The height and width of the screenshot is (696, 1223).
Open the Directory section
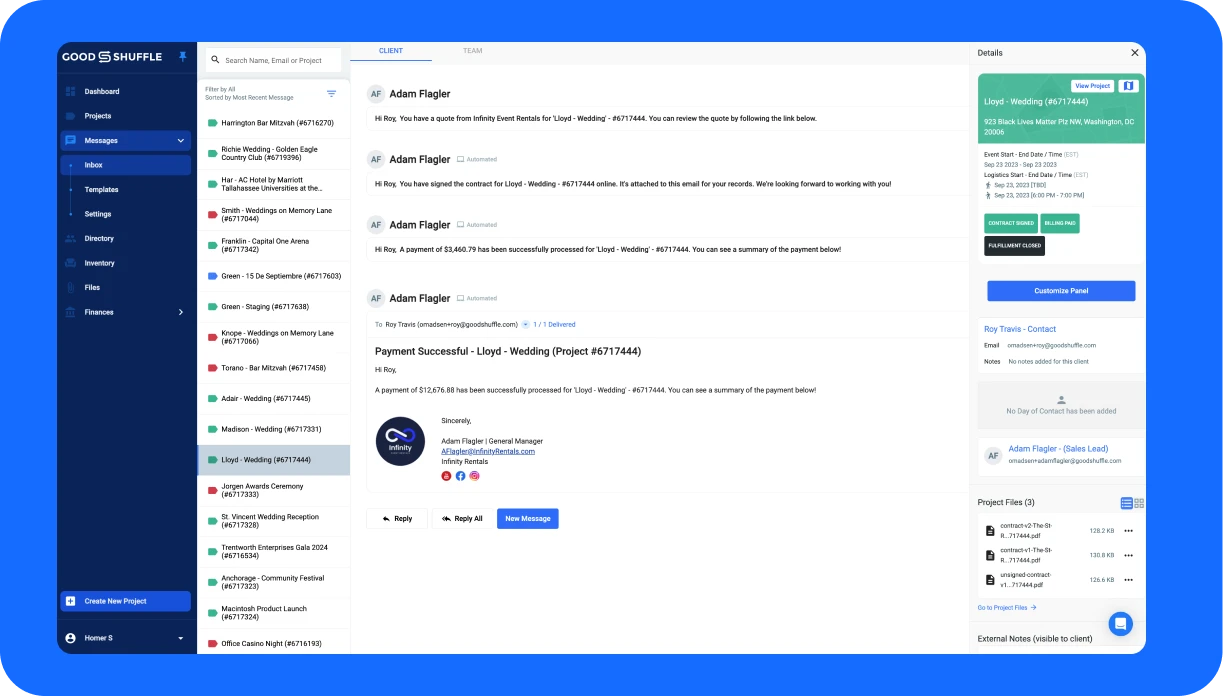(x=101, y=238)
